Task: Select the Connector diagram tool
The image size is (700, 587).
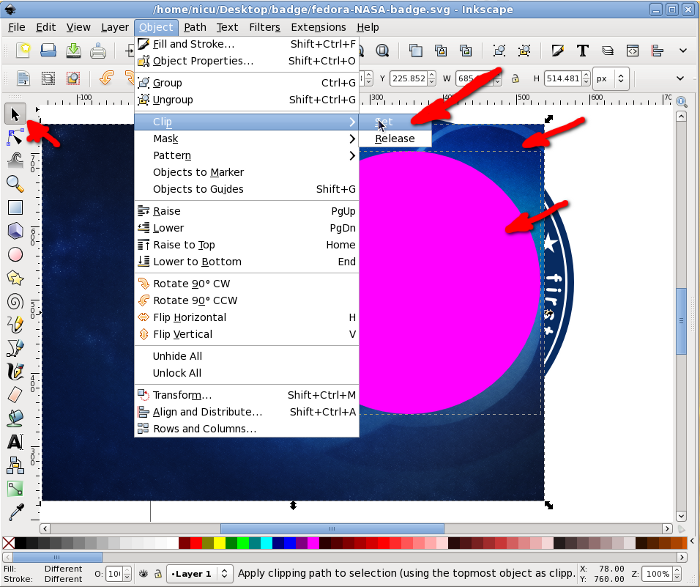Action: [15, 466]
